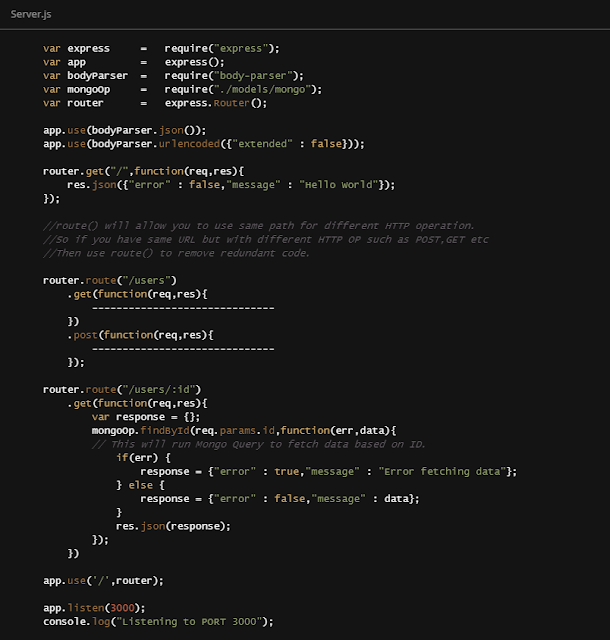The image size is (610, 640).
Task: Click the comment '// This will run Mongo Query'
Action: tap(259, 444)
